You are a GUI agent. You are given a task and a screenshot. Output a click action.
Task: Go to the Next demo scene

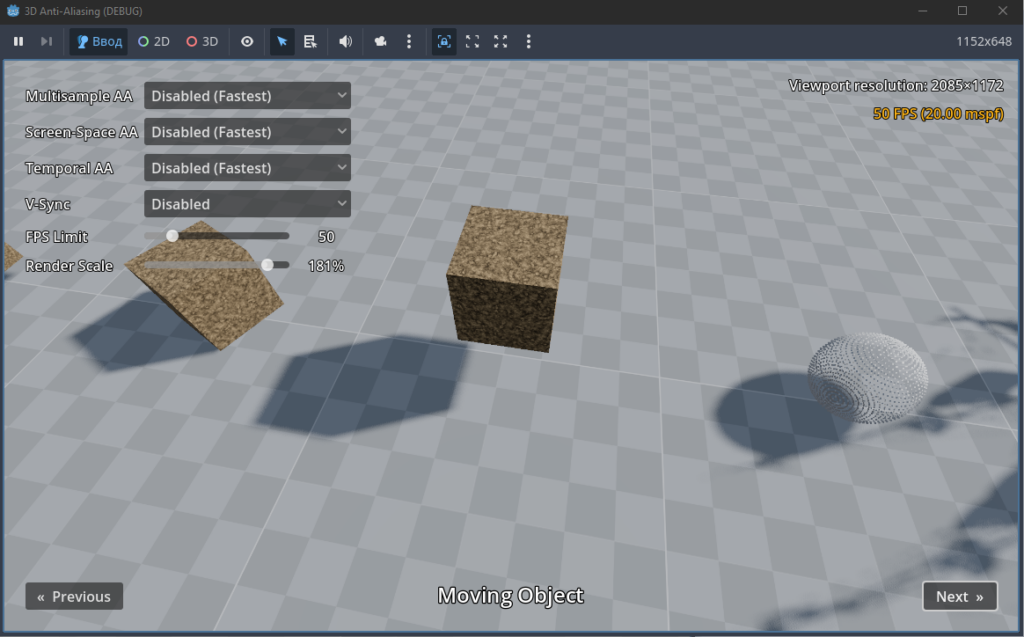[960, 596]
